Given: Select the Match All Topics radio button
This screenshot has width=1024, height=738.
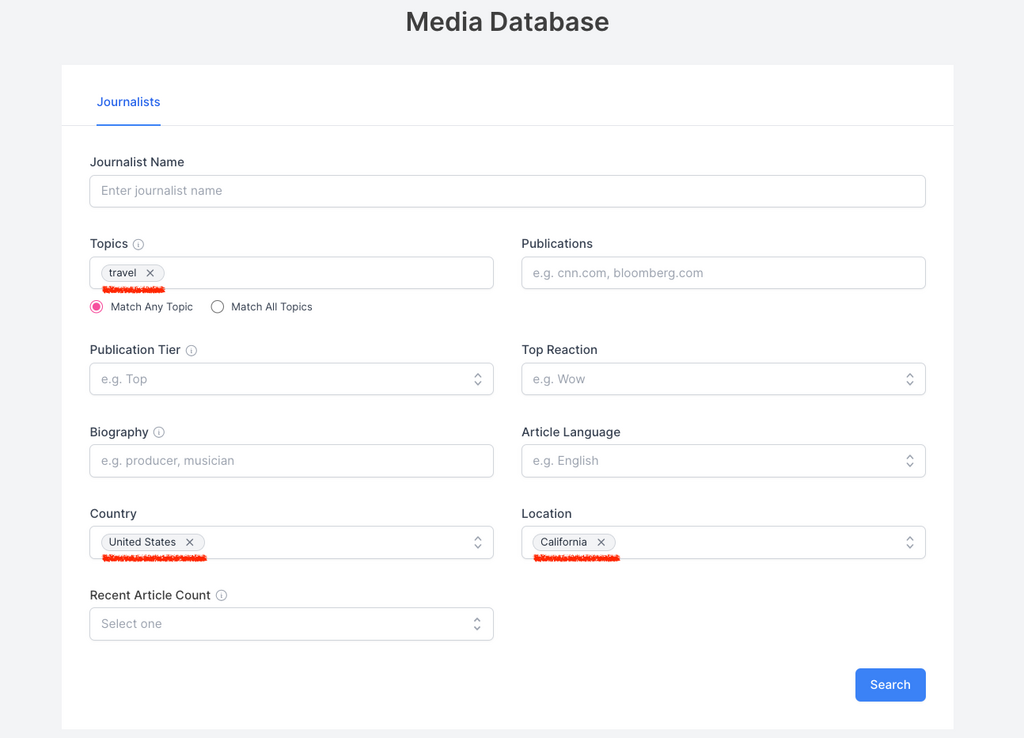Looking at the screenshot, I should point(217,307).
